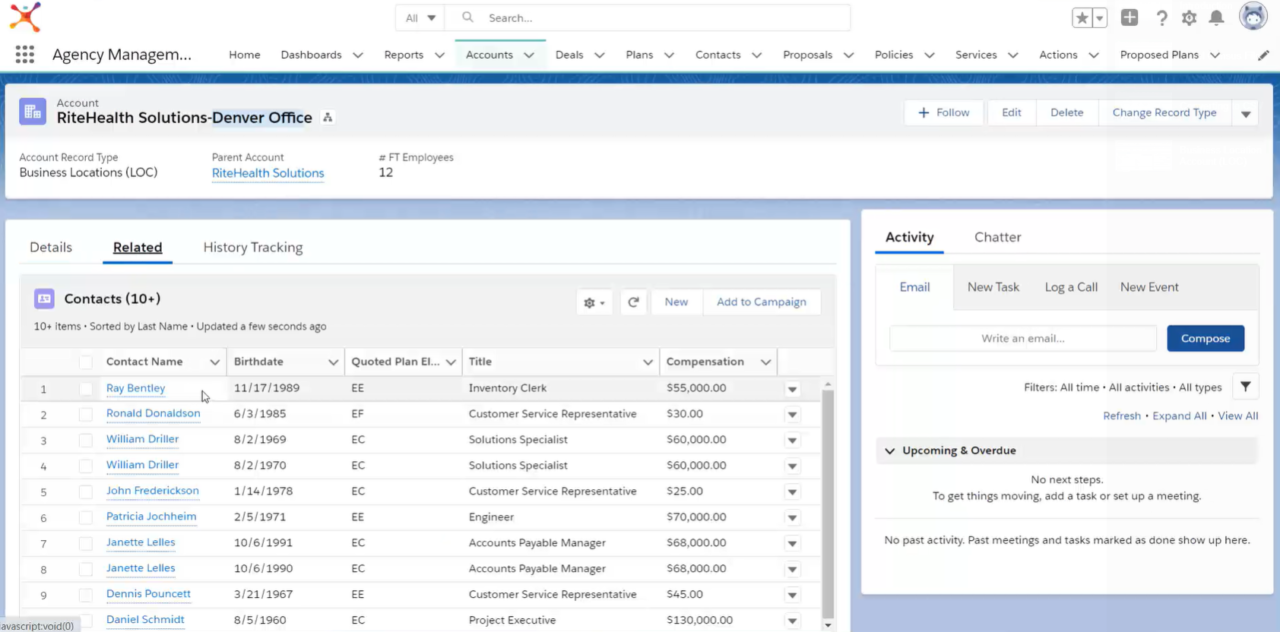Screen dimensions: 1280x632
Task: Click the Compose button
Action: coord(1205,338)
